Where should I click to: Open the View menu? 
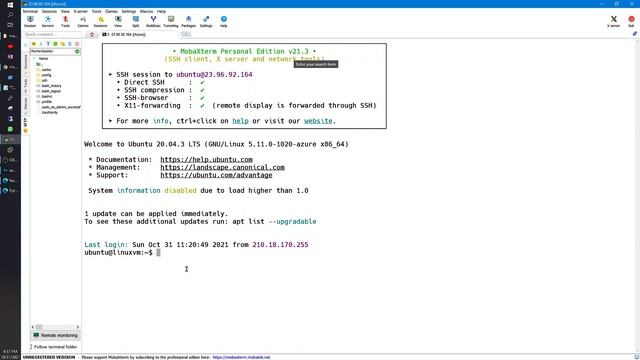[65, 11]
